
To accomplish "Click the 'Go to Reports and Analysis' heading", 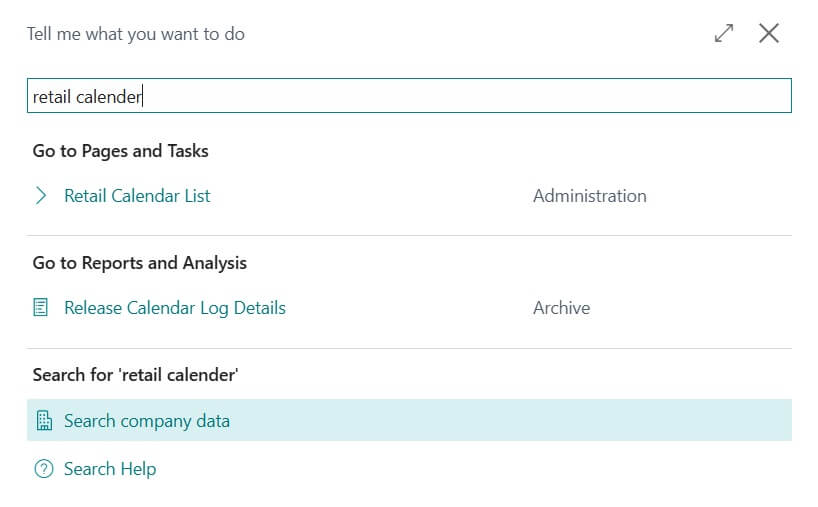I will (139, 263).
